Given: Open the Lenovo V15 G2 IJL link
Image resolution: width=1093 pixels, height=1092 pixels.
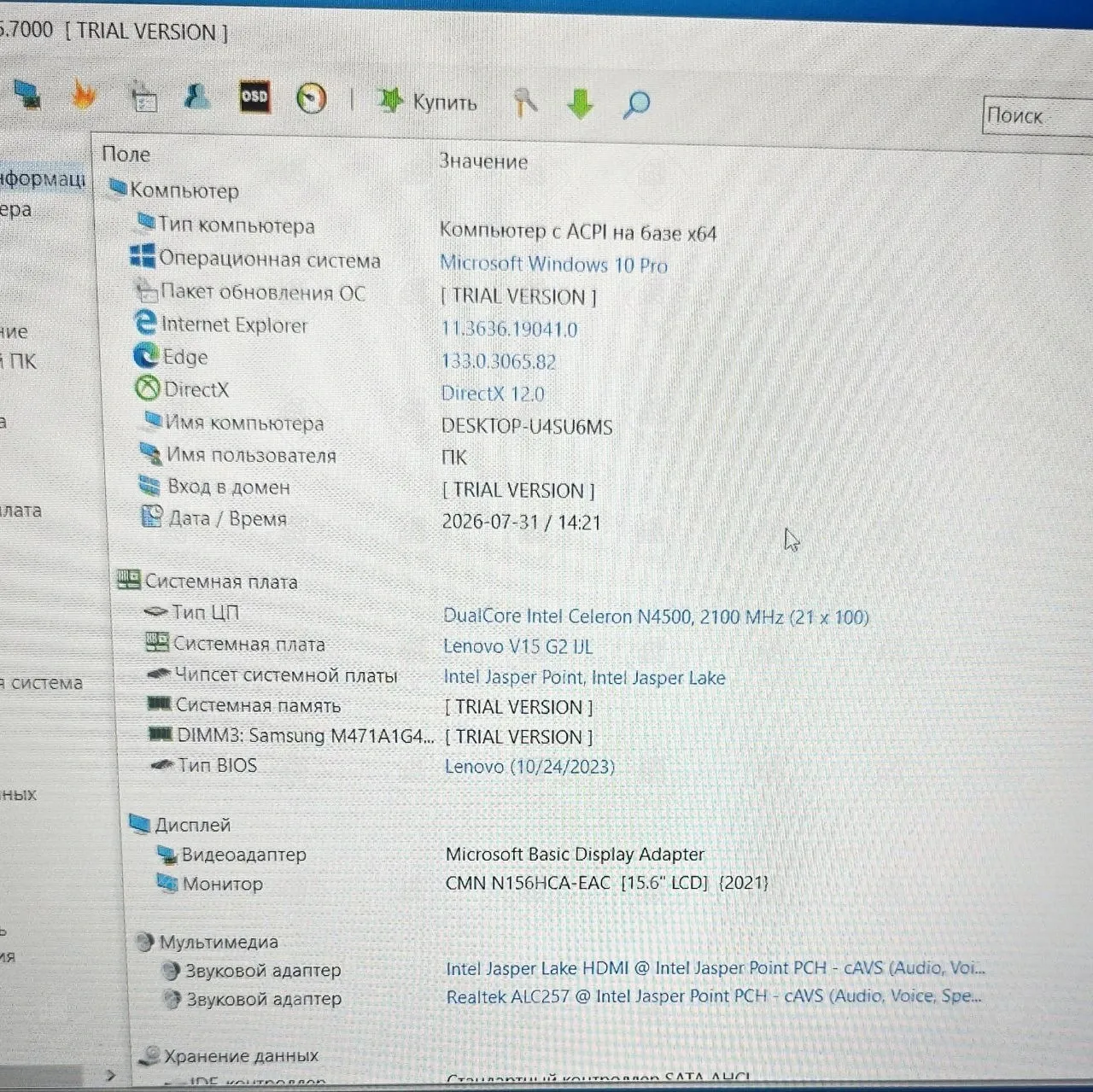Looking at the screenshot, I should point(518,646).
